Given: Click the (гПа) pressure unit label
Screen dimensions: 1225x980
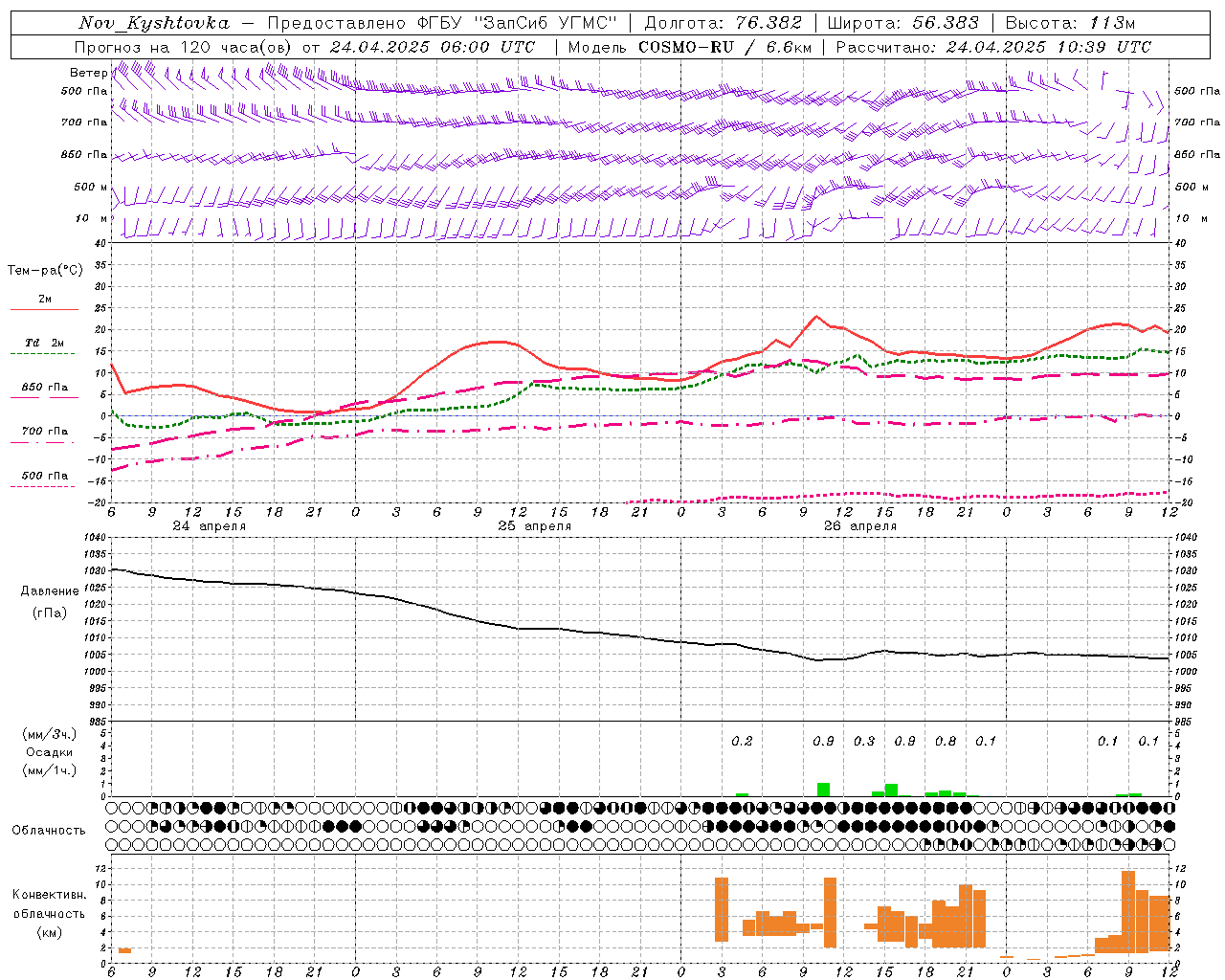Looking at the screenshot, I should click(x=50, y=612).
